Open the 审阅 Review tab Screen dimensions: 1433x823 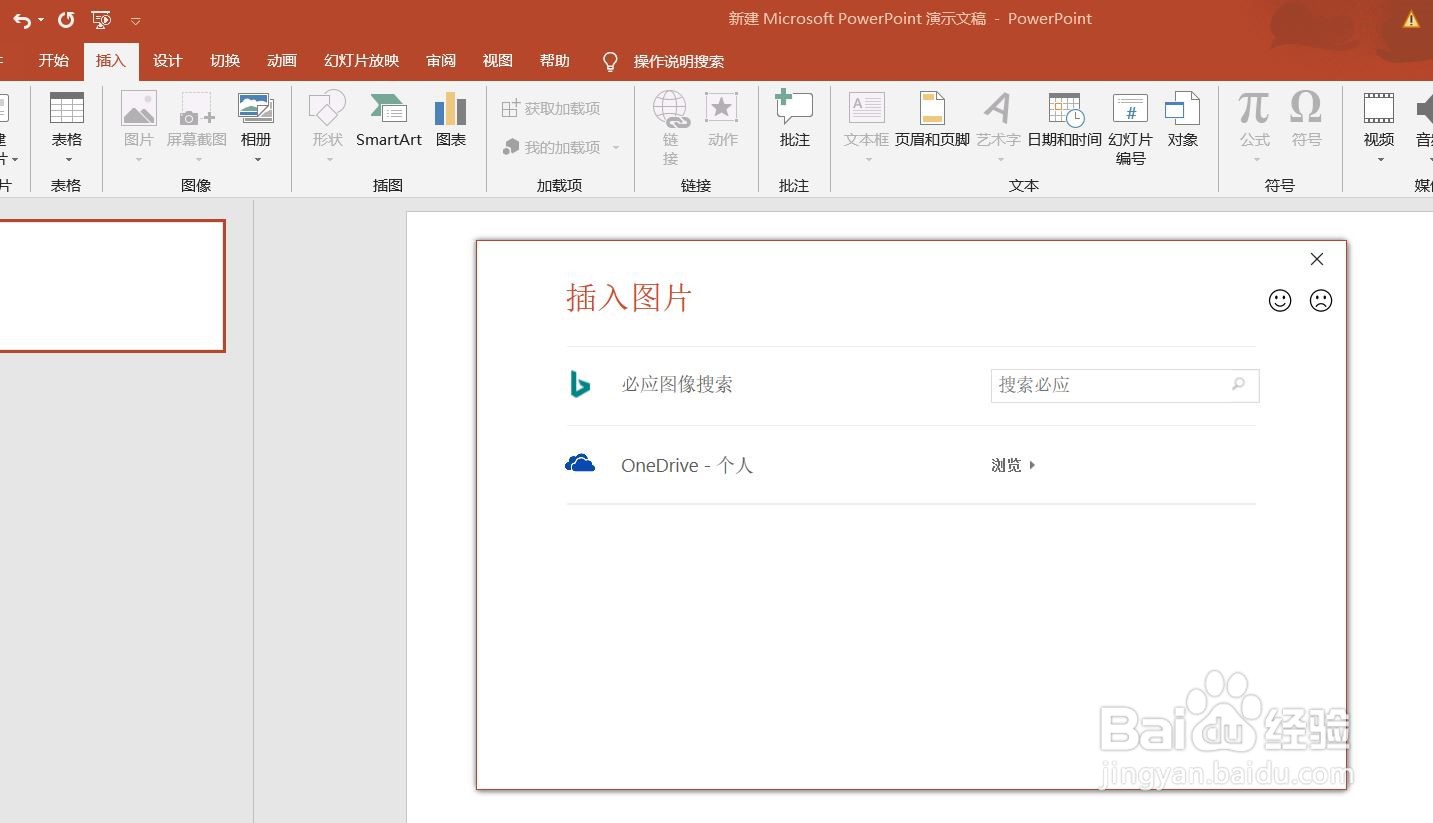(441, 61)
